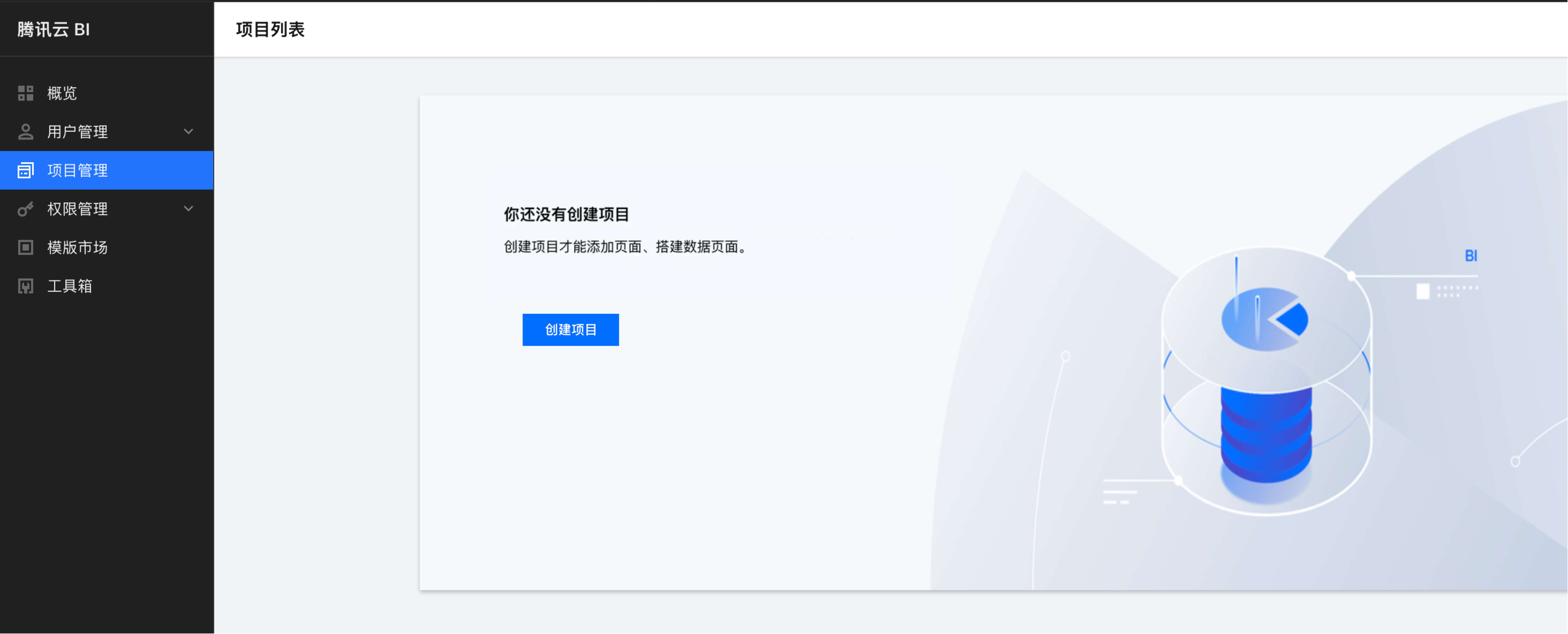Screen dimensions: 1568x634
Task: Open 模版市场 menu entry
Action: (x=78, y=248)
